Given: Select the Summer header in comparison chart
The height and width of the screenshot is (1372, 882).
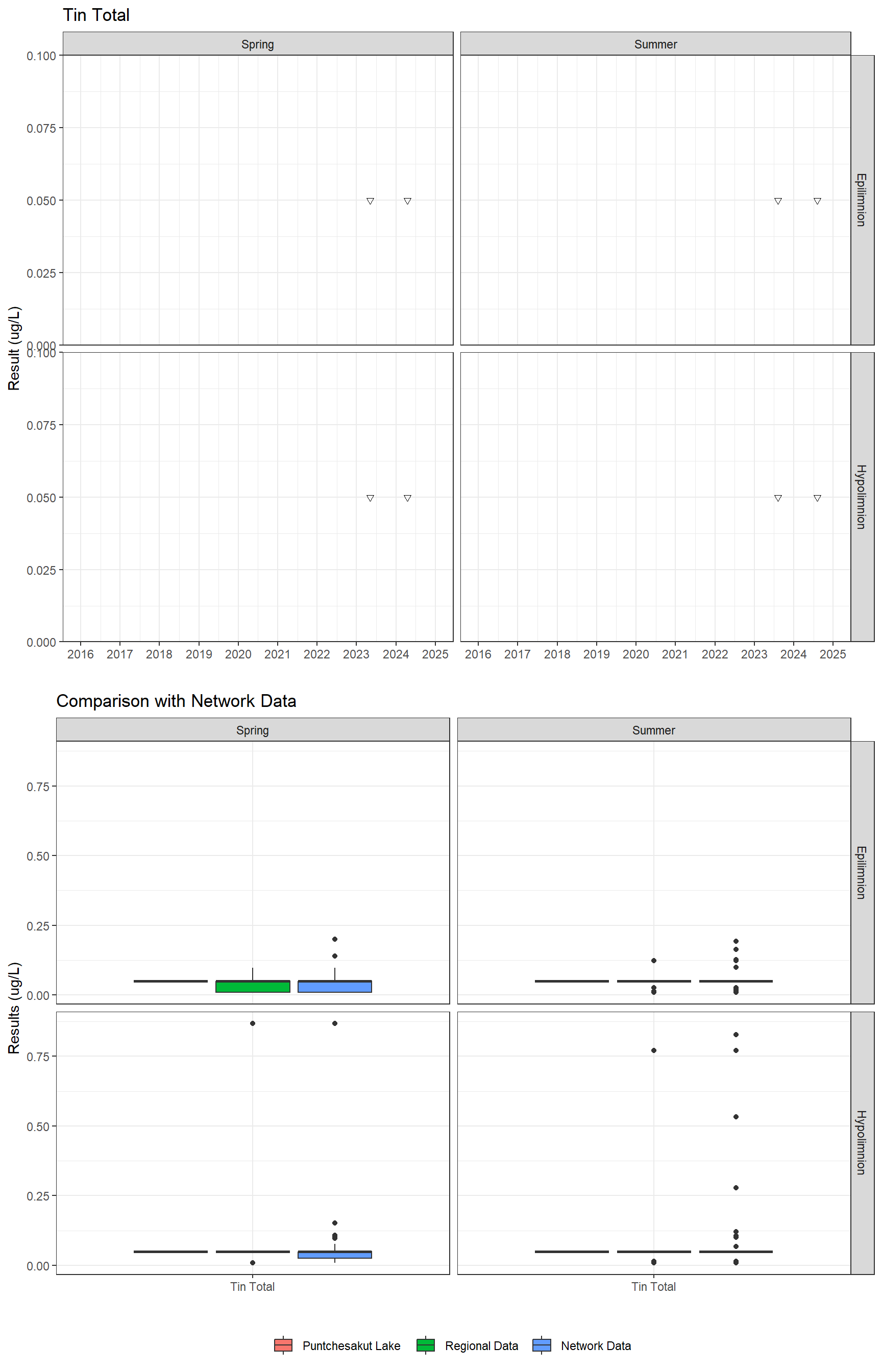Looking at the screenshot, I should [653, 730].
